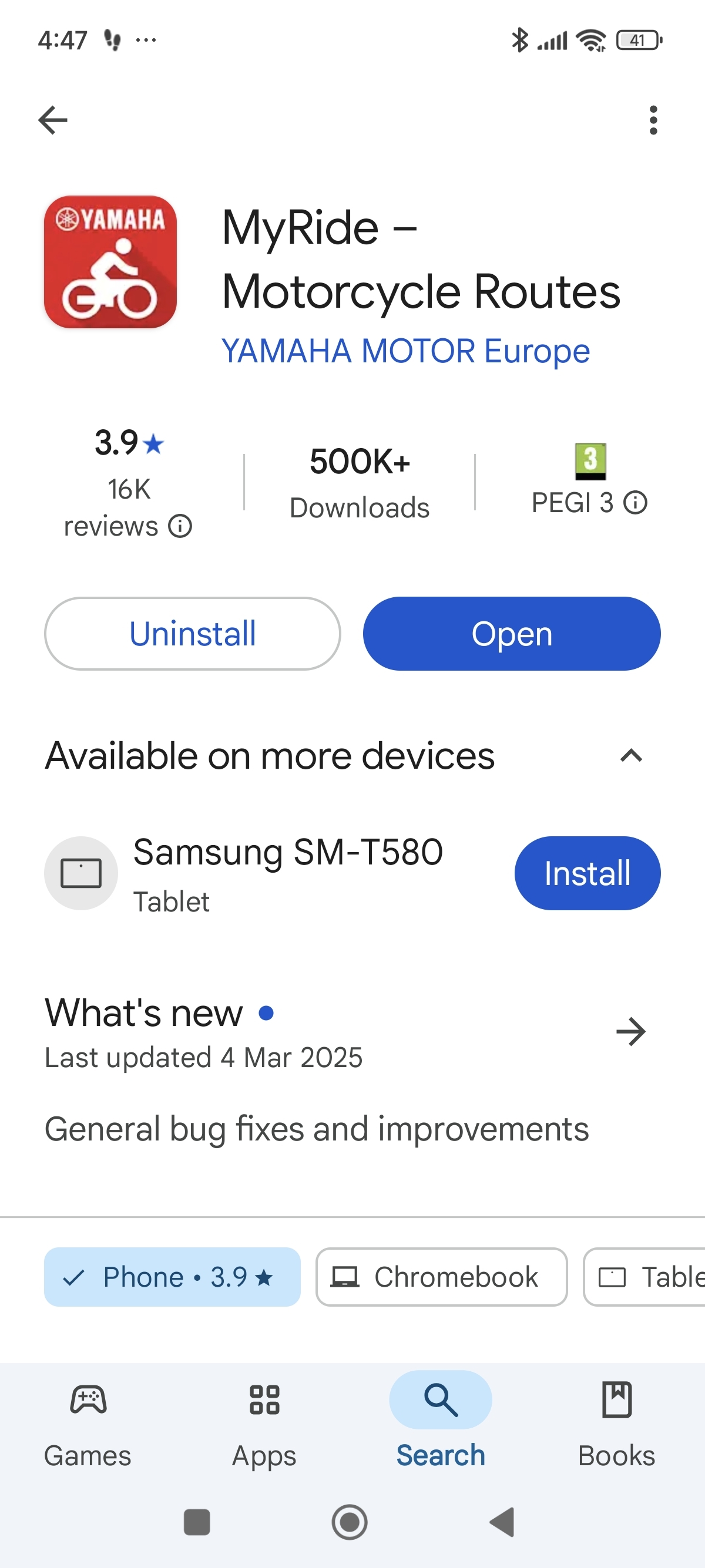Tap the PEGI 3 info icon
Viewport: 705px width, 1568px height.
[x=636, y=503]
